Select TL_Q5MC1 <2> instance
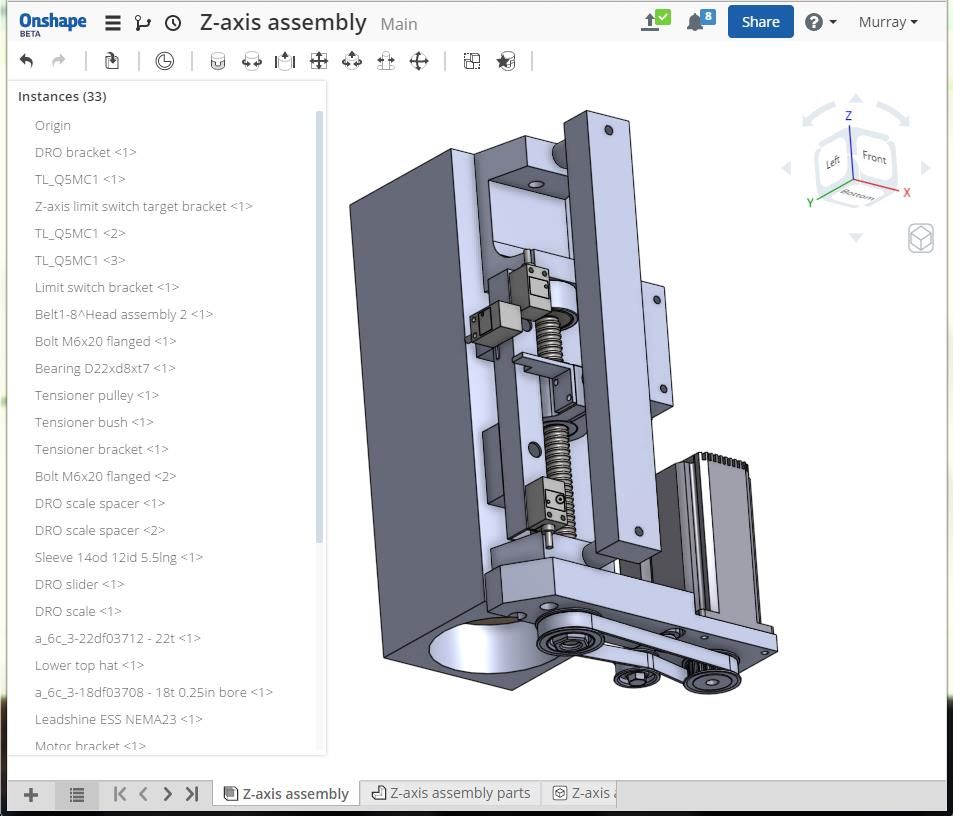 point(80,233)
